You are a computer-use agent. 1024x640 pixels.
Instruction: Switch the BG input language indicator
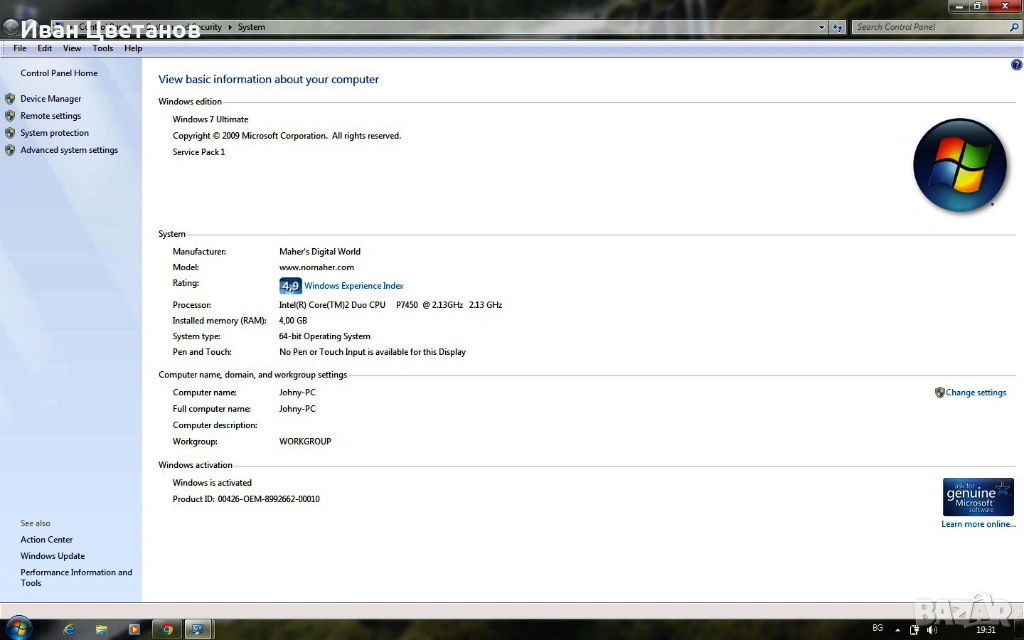(x=877, y=628)
